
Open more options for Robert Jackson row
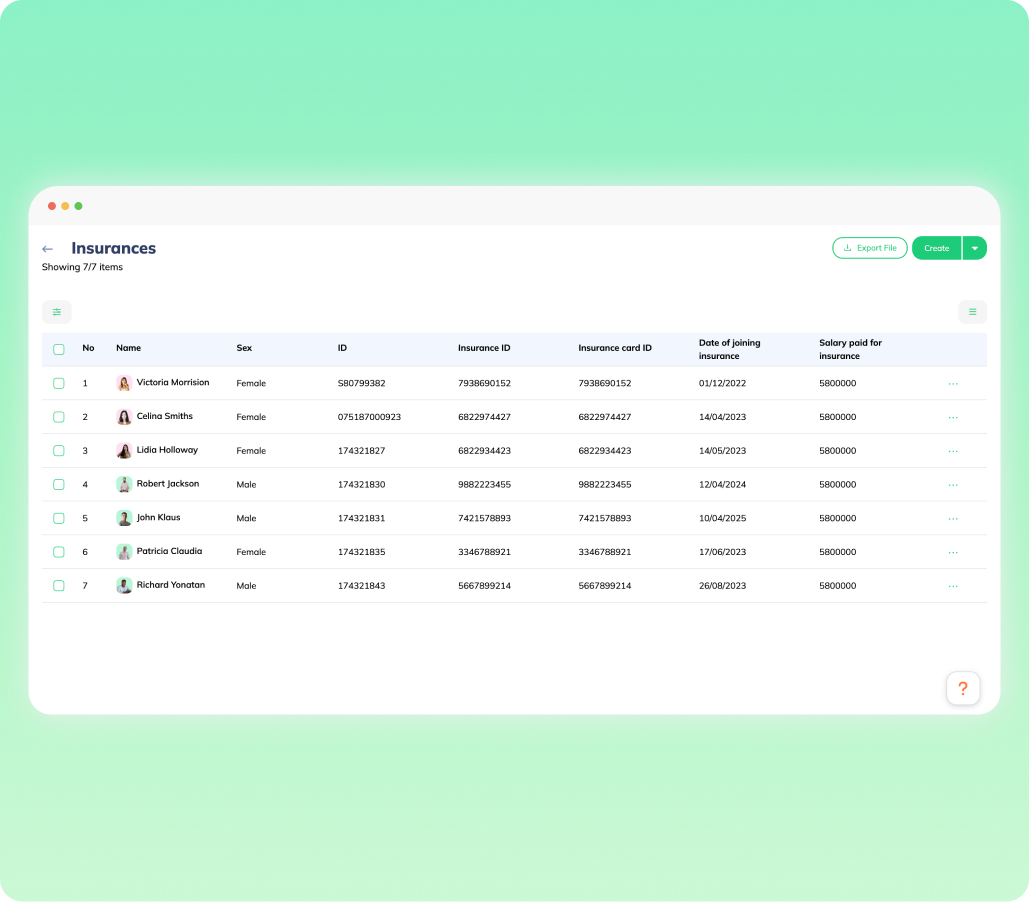tap(953, 485)
